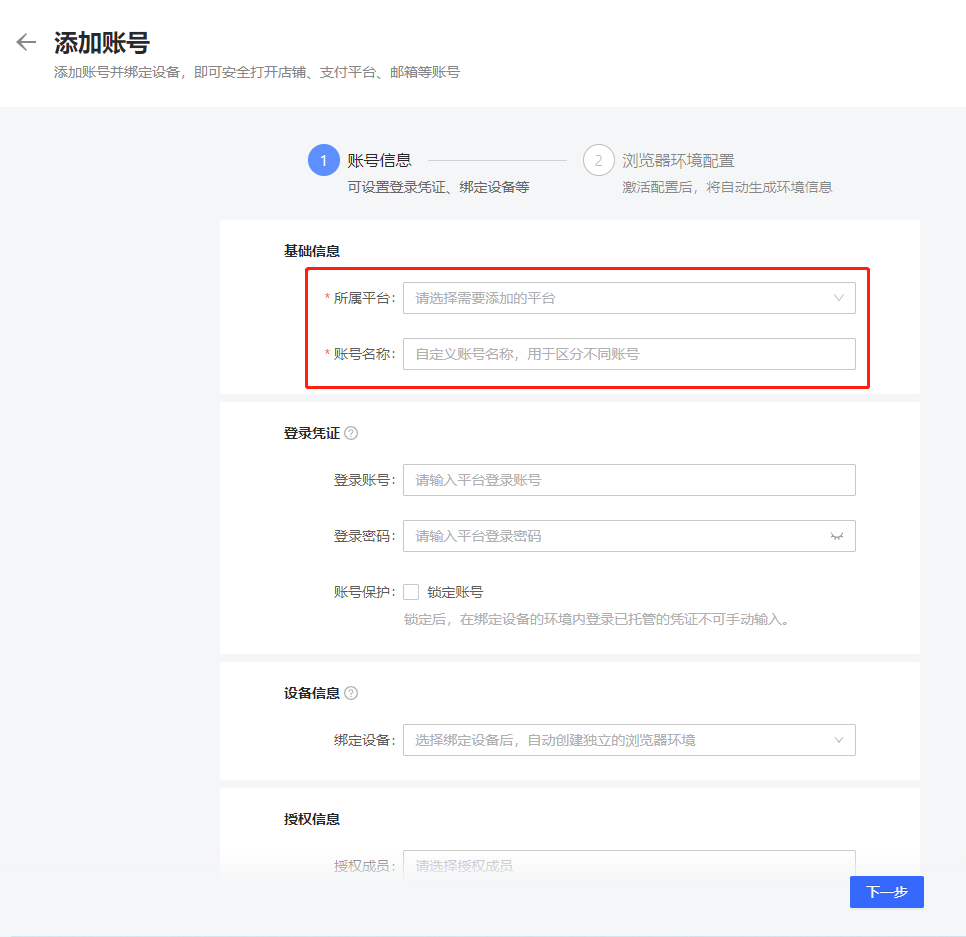The width and height of the screenshot is (966, 937).
Task: Click hint text starting with 锁定后
Action: pos(596,619)
